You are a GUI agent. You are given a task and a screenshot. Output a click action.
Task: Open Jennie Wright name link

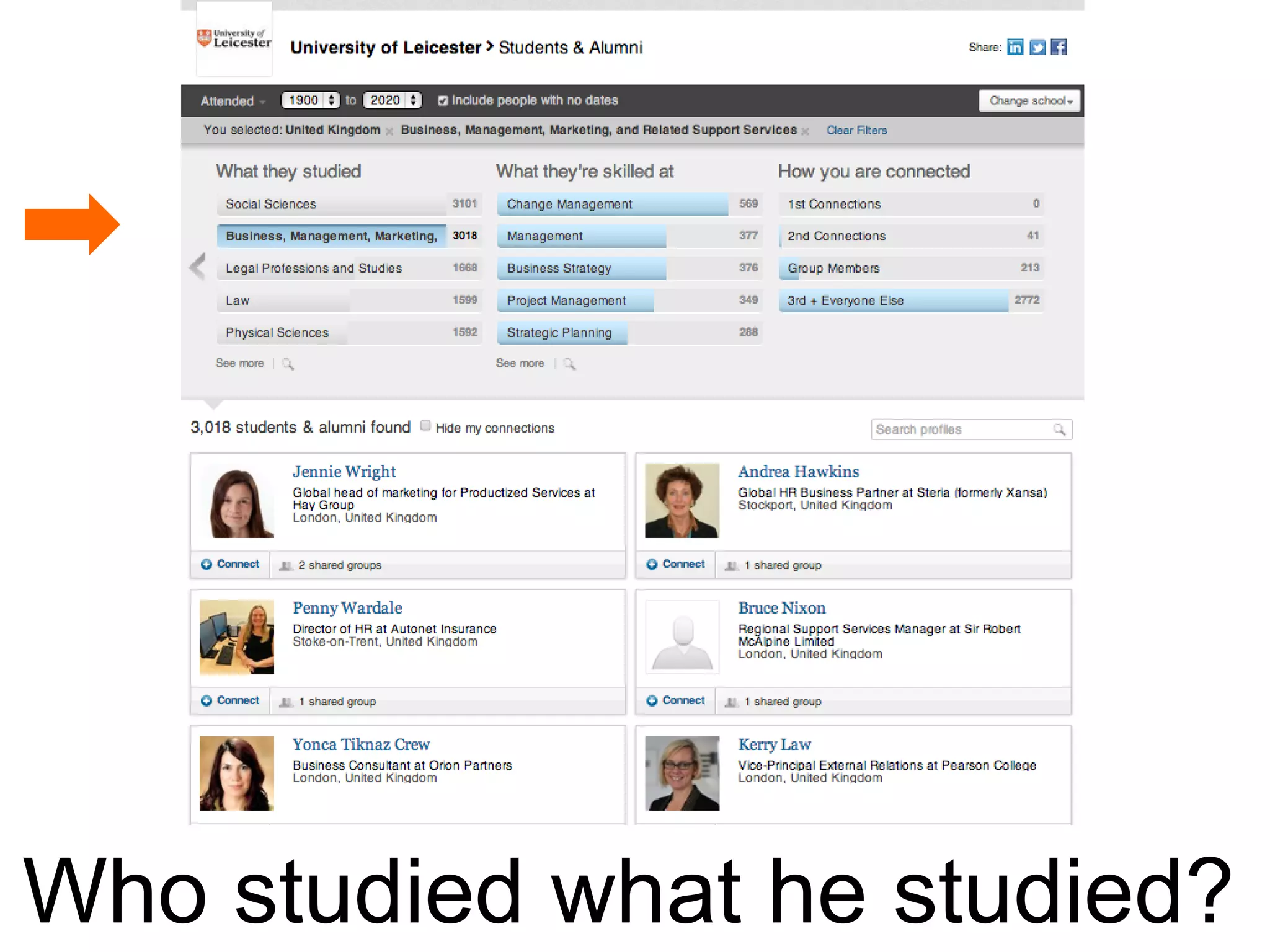344,472
